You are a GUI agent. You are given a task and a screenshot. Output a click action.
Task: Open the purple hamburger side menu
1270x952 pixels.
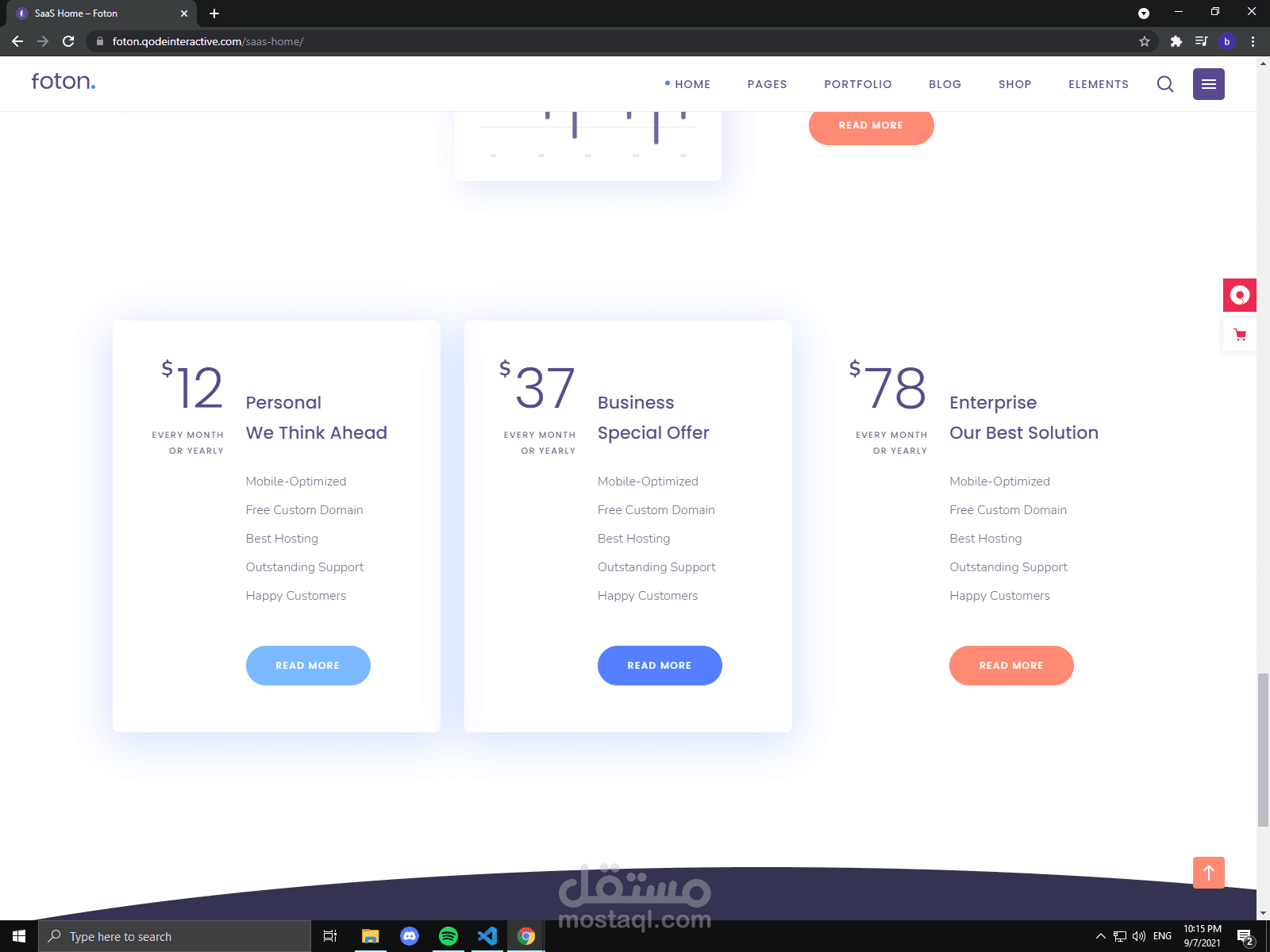1209,84
